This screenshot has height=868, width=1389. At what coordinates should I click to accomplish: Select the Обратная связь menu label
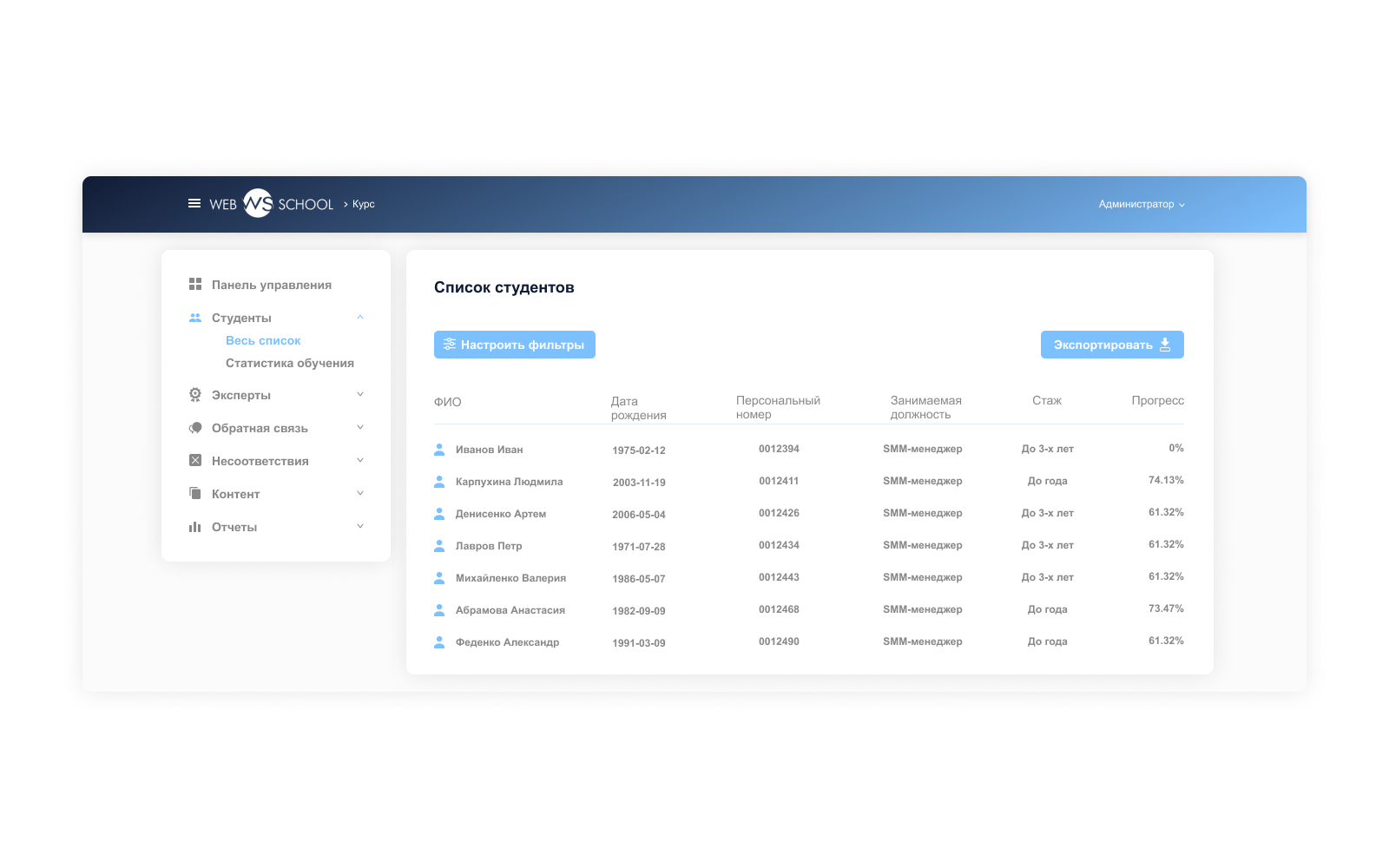pyautogui.click(x=260, y=428)
